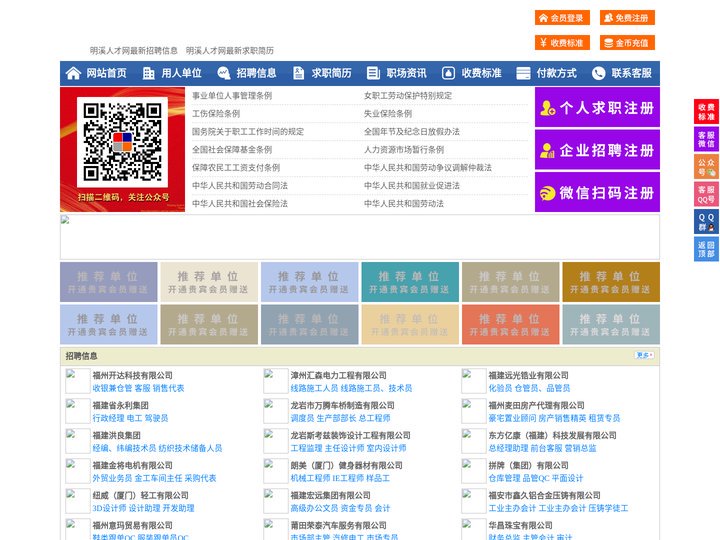Click the card icon beside 付款方式
Image resolution: width=720 pixels, height=540 pixels.
tap(523, 73)
